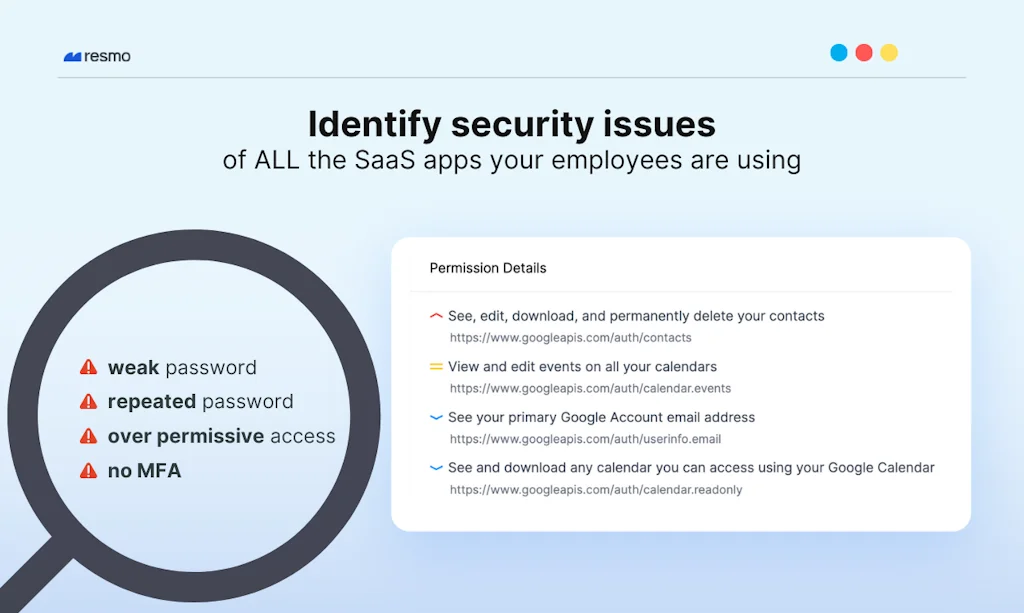The image size is (1024, 613).
Task: Click the blue low-risk chevron for email address
Action: tap(436, 417)
